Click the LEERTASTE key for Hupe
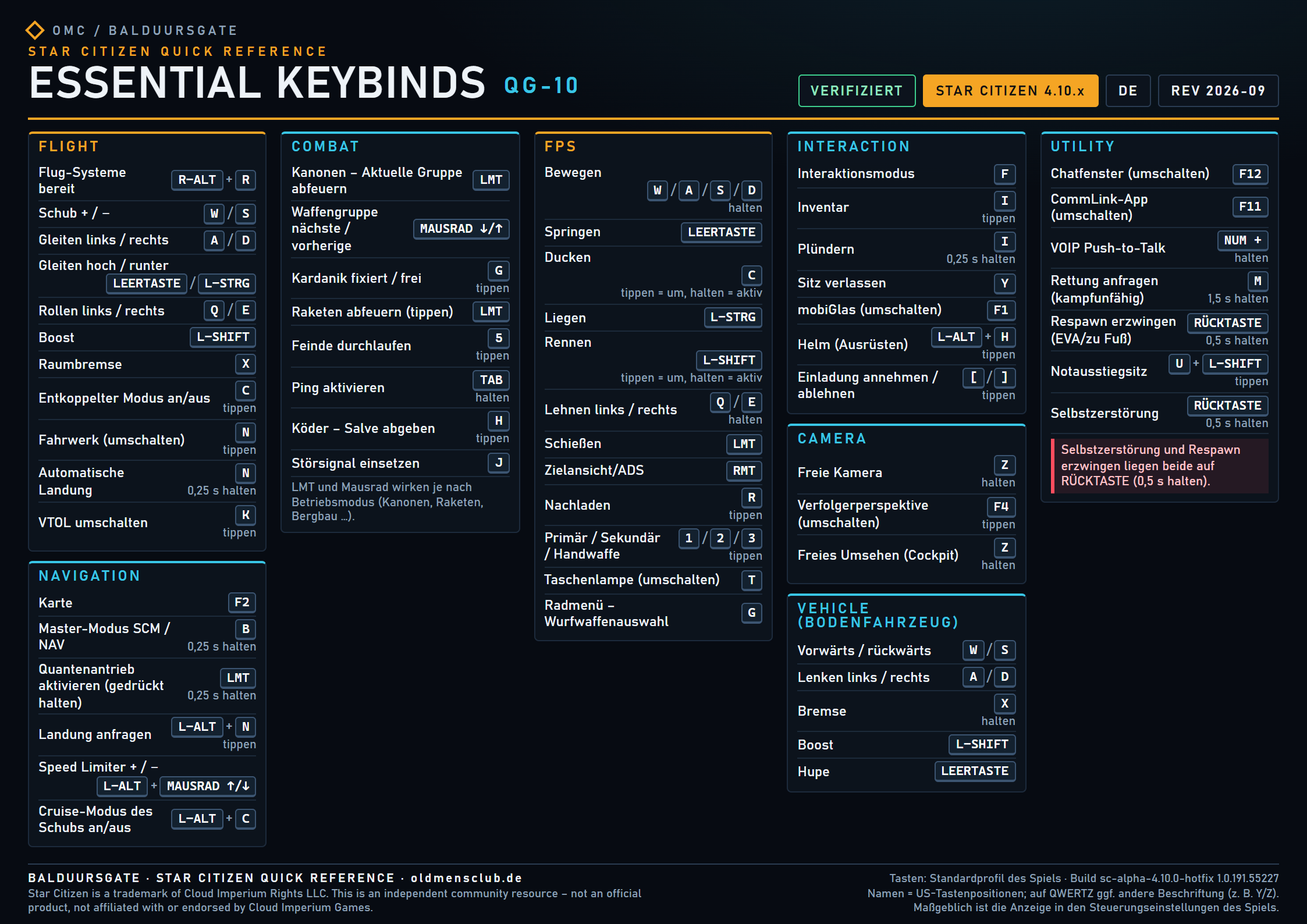Image resolution: width=1307 pixels, height=924 pixels. (975, 771)
